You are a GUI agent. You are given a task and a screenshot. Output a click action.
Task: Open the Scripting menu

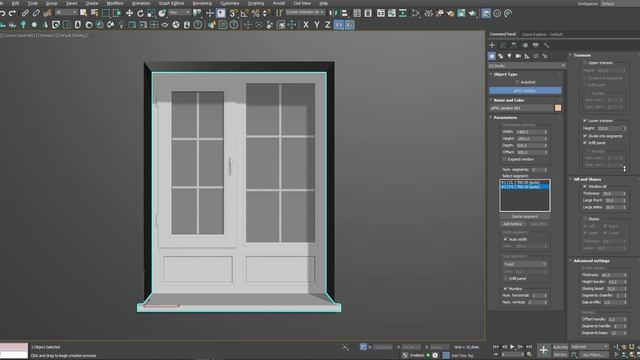point(256,3)
